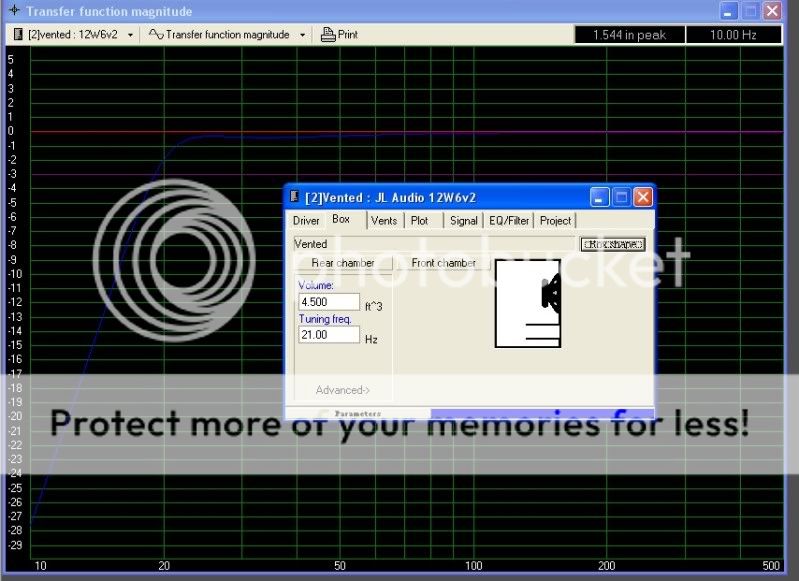This screenshot has height=581, width=799.
Task: Switch to the Project tab
Action: 555,220
